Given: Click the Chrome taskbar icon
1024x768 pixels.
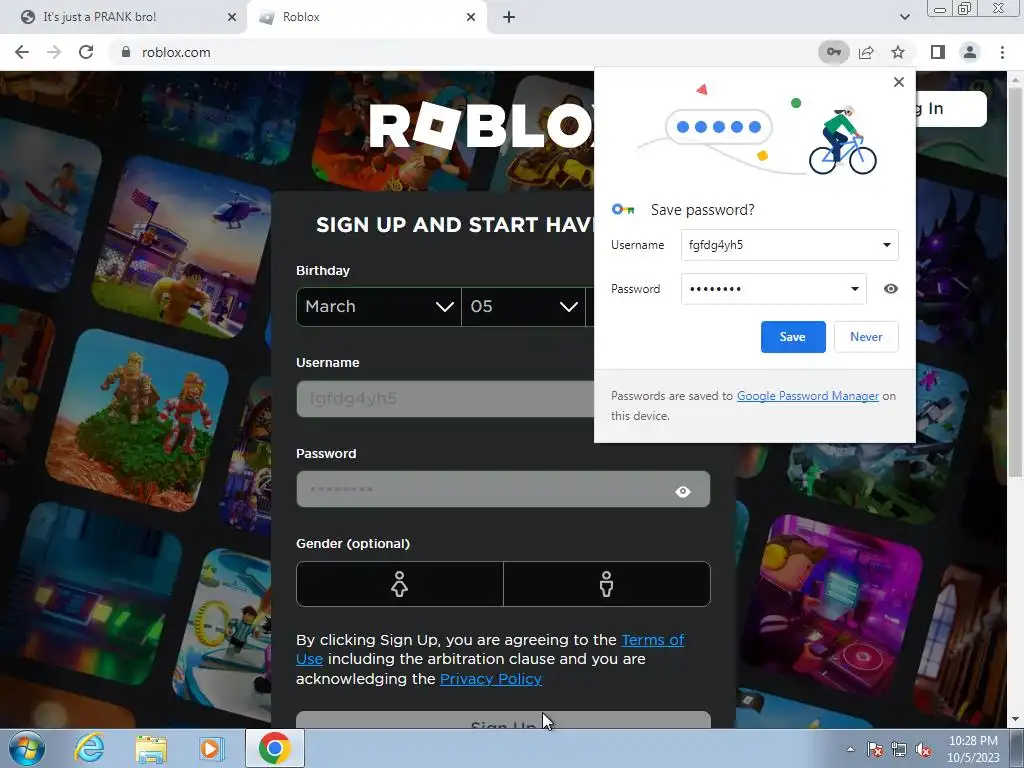Looking at the screenshot, I should [275, 748].
